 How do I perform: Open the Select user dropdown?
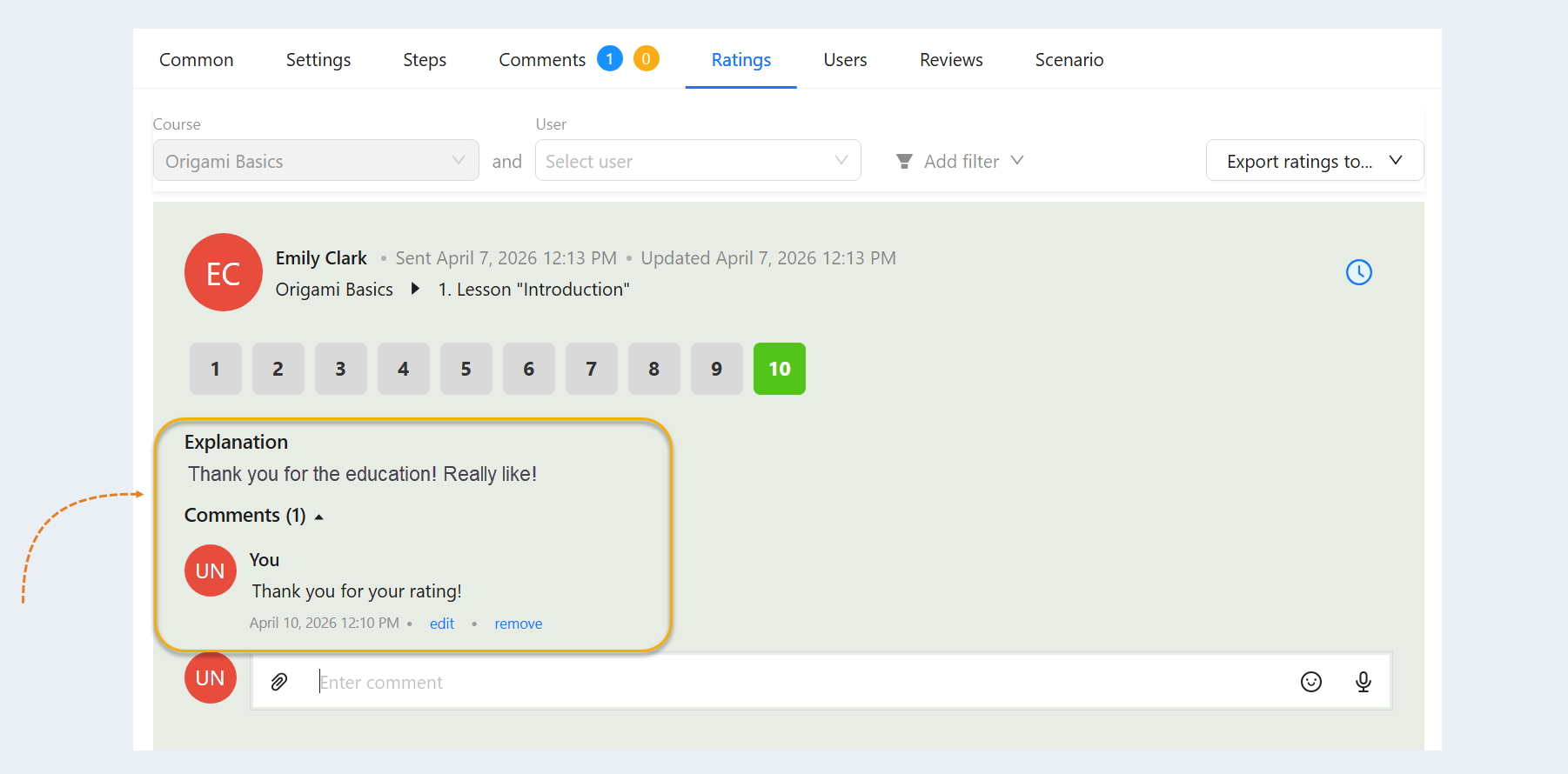click(698, 161)
